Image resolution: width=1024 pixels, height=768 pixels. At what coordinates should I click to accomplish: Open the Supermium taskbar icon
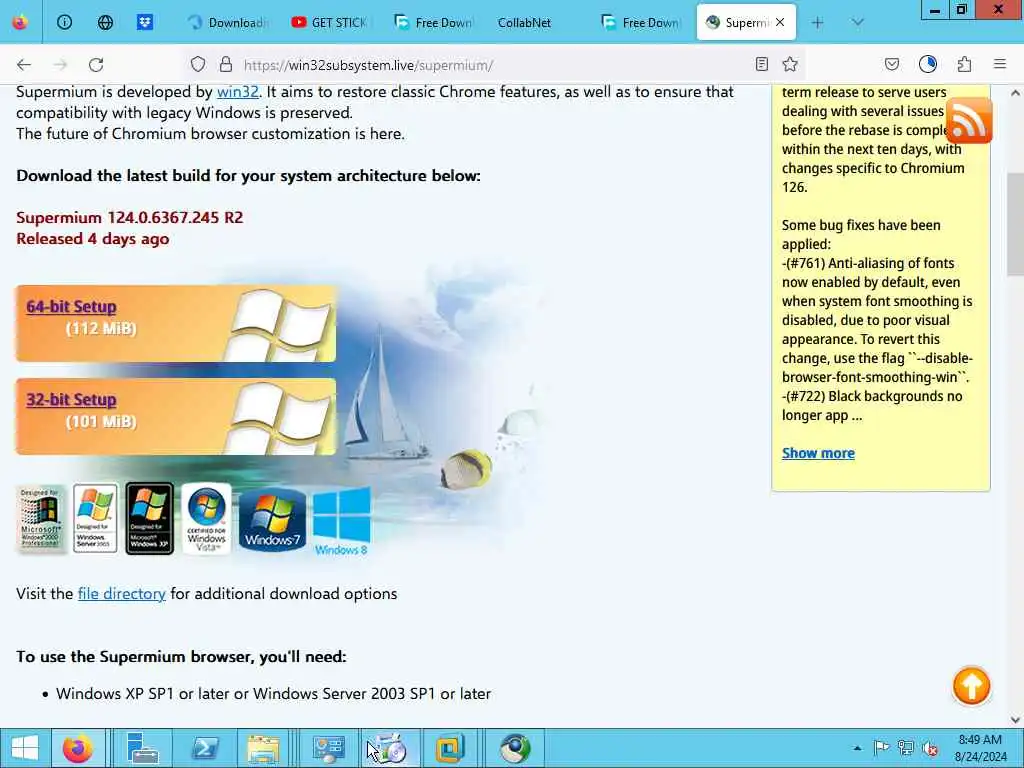515,748
